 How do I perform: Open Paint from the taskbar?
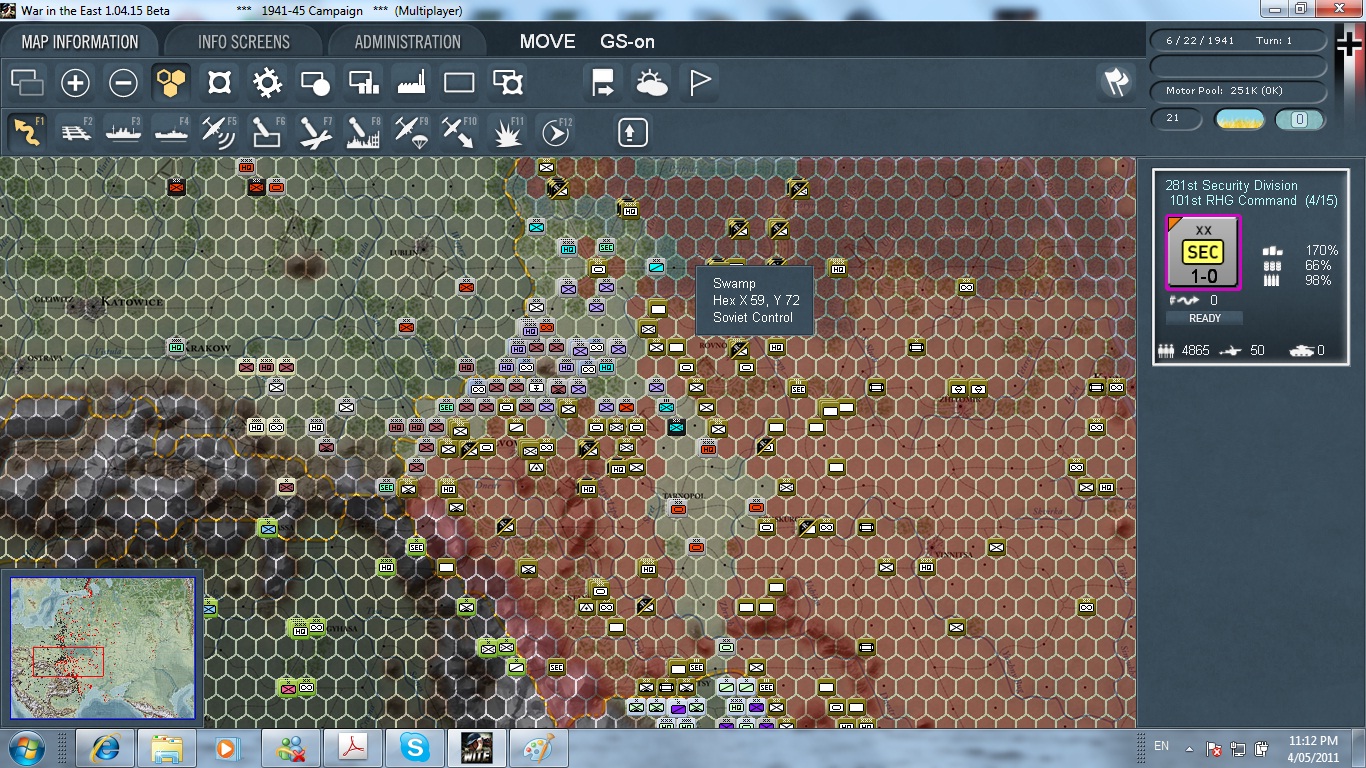[539, 748]
